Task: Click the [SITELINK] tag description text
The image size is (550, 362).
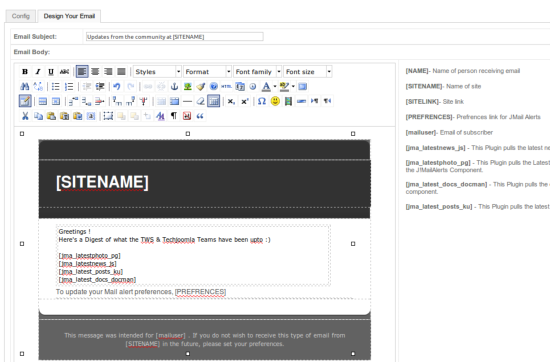Action: (435, 102)
